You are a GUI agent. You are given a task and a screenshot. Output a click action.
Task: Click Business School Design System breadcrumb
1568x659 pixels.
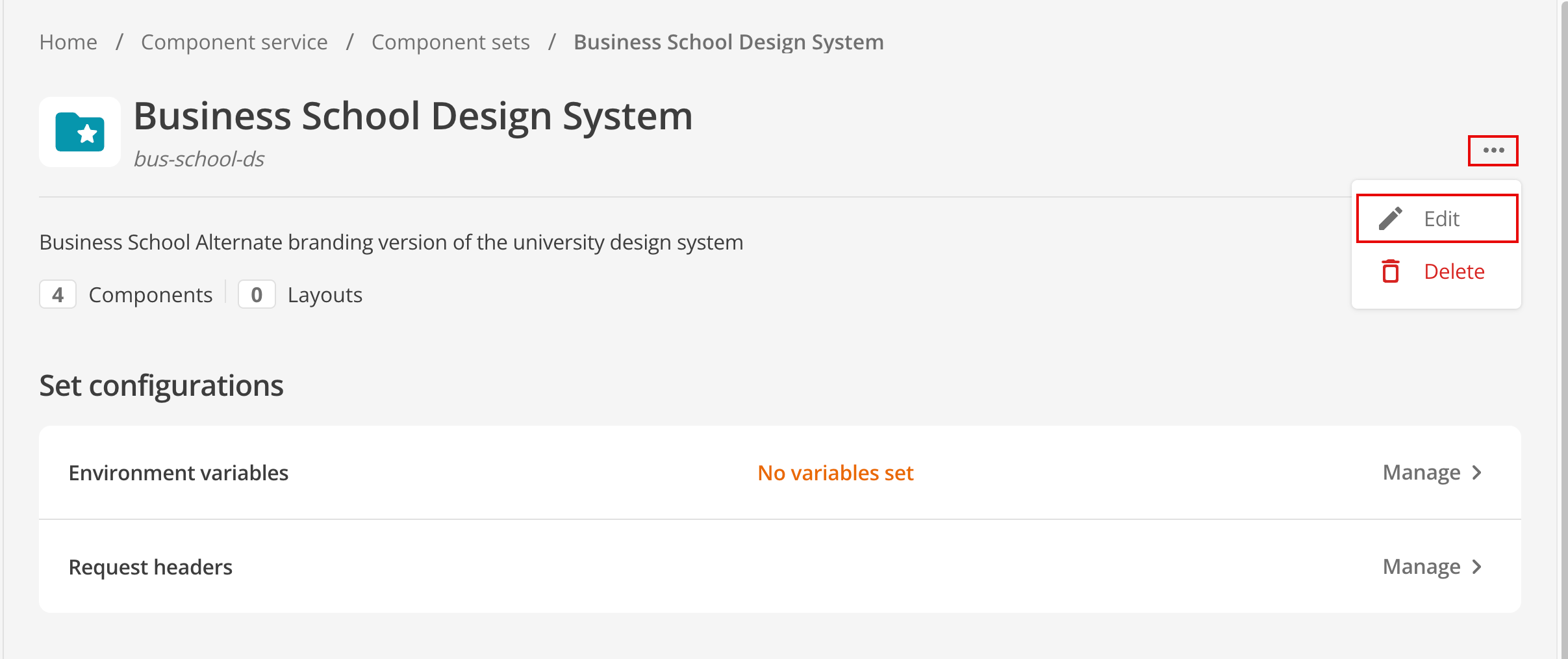click(x=729, y=42)
